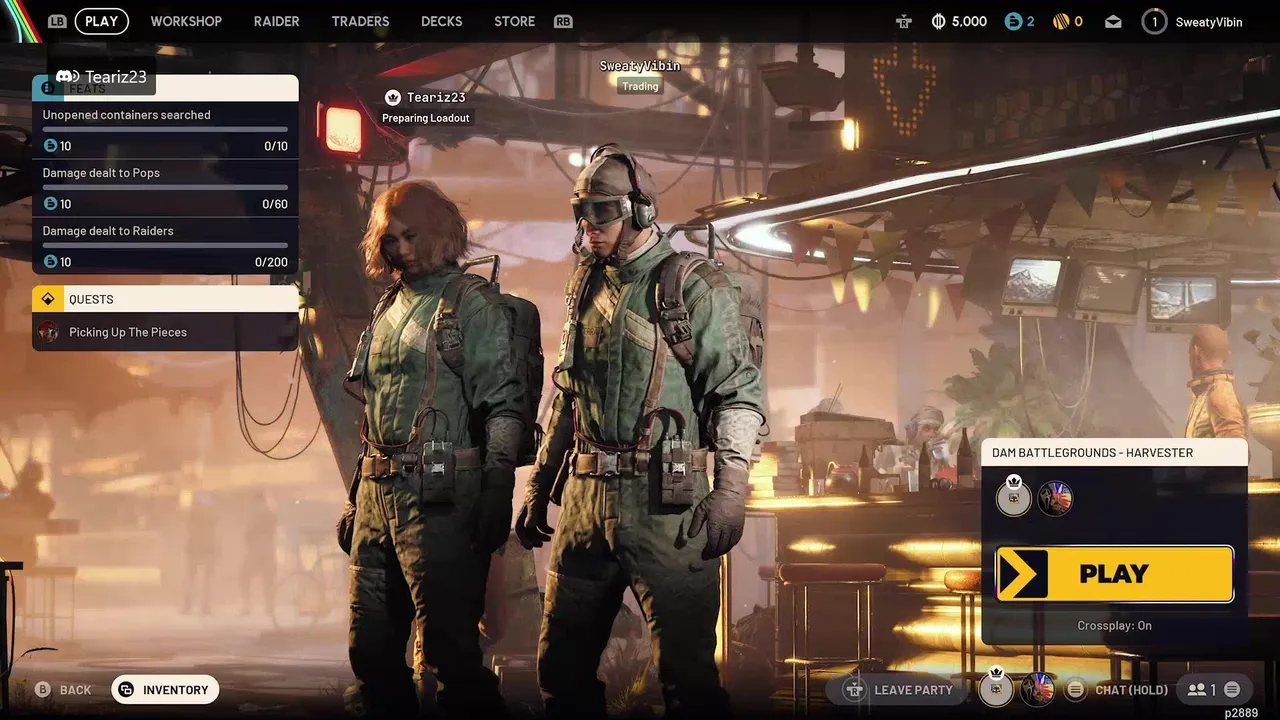Image resolution: width=1280 pixels, height=720 pixels.
Task: Open the RAIDER tab
Action: point(277,21)
